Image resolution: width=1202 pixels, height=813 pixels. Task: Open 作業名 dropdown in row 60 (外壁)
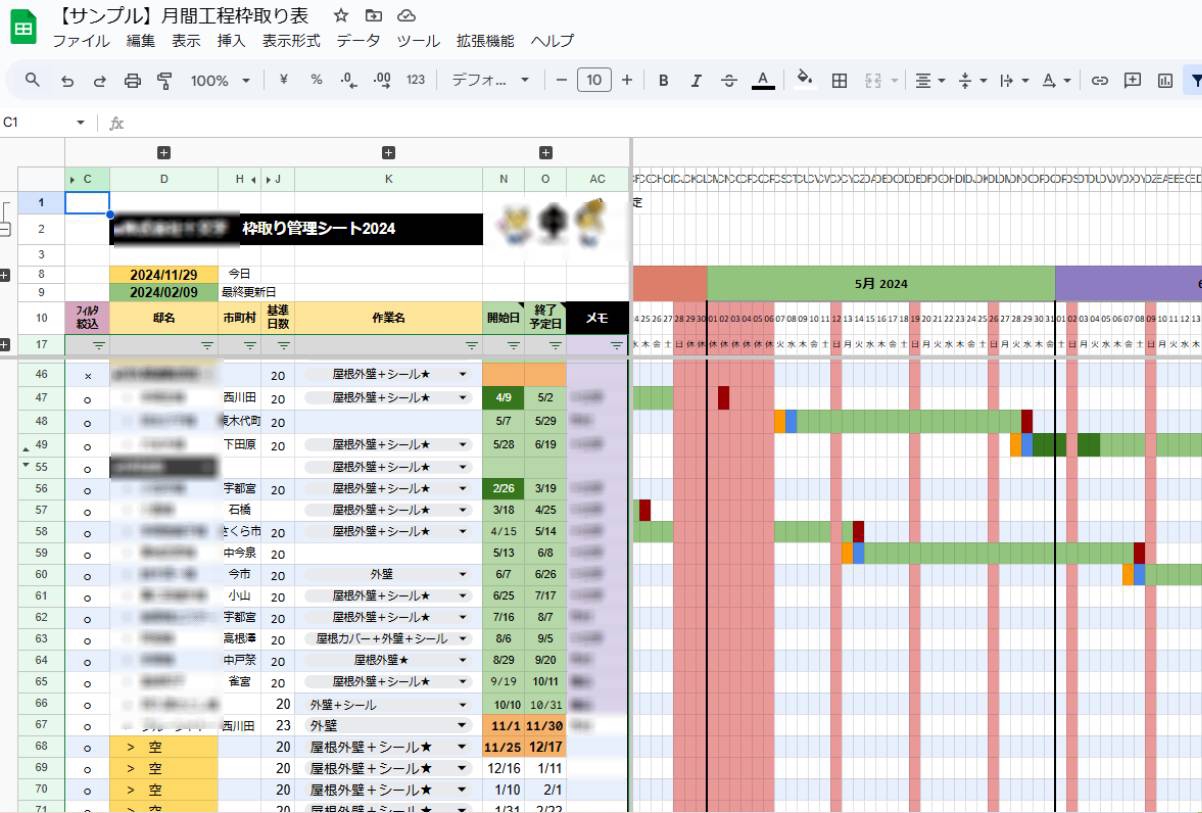(462, 575)
